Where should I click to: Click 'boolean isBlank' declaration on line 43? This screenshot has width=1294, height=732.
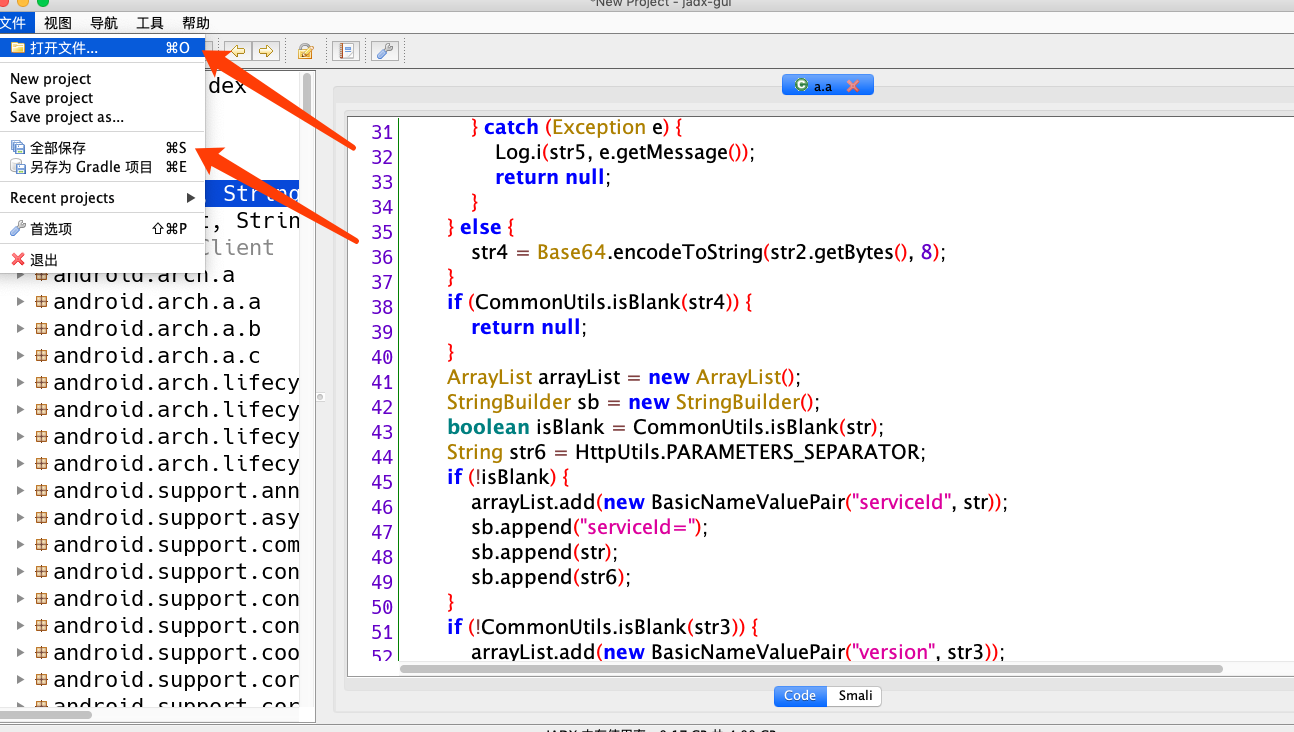[x=526, y=427]
